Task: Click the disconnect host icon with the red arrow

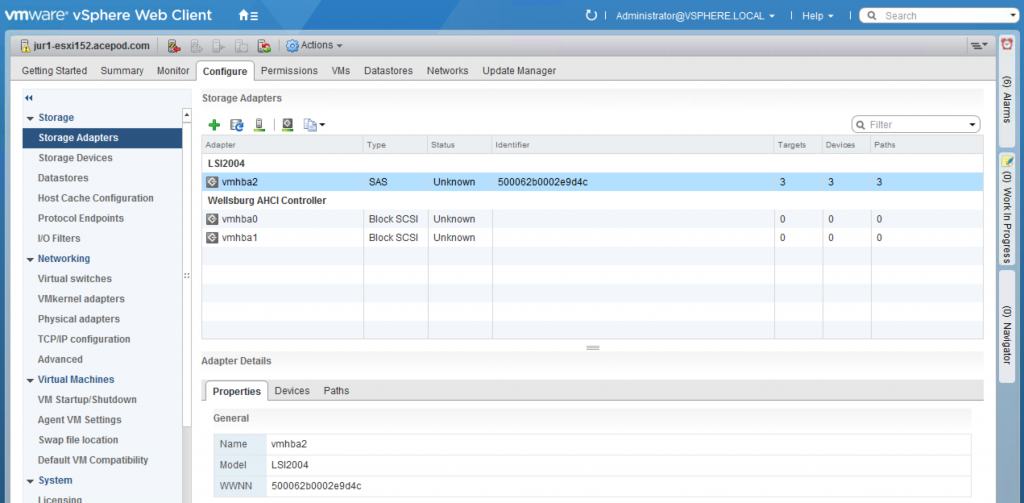Action: click(x=174, y=46)
